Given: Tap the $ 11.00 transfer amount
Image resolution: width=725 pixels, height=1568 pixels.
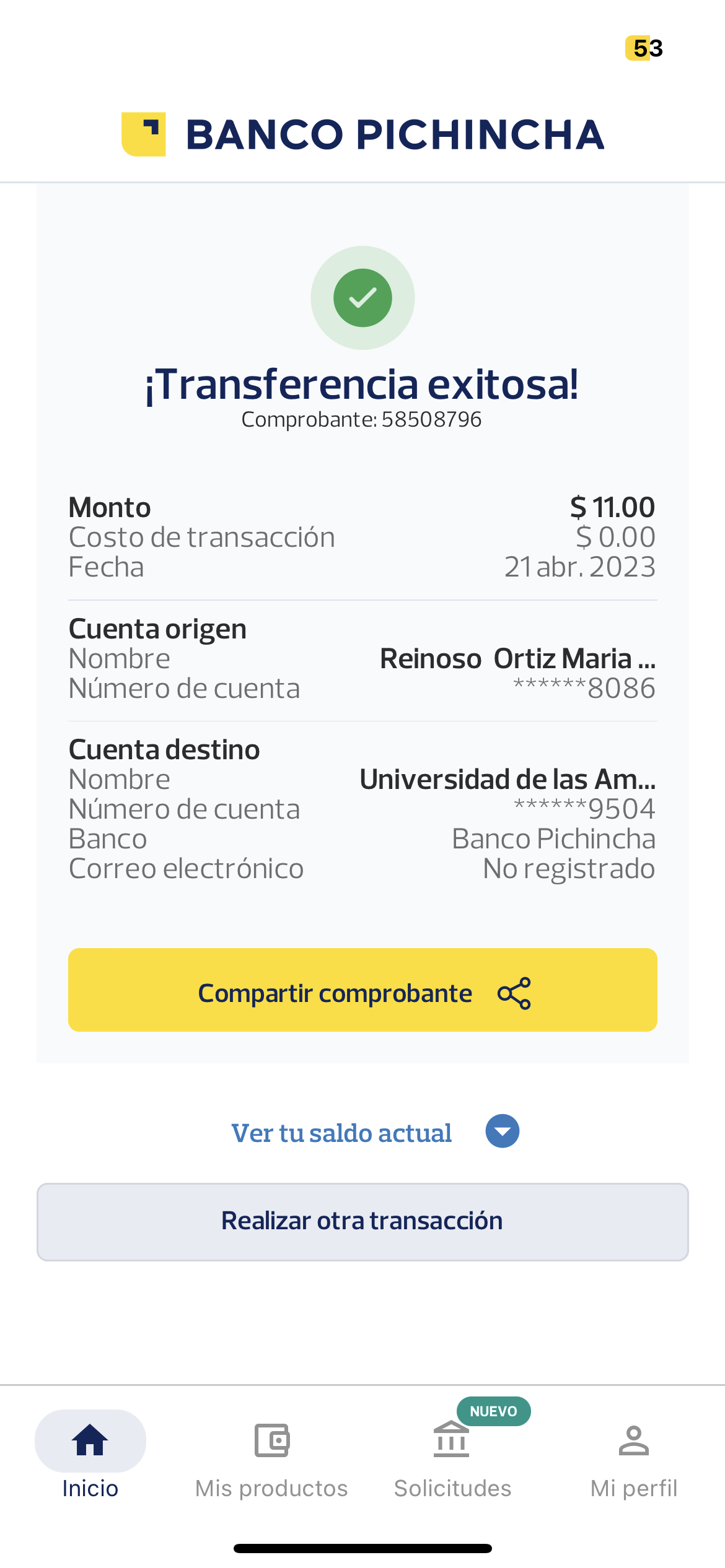Looking at the screenshot, I should coord(612,508).
